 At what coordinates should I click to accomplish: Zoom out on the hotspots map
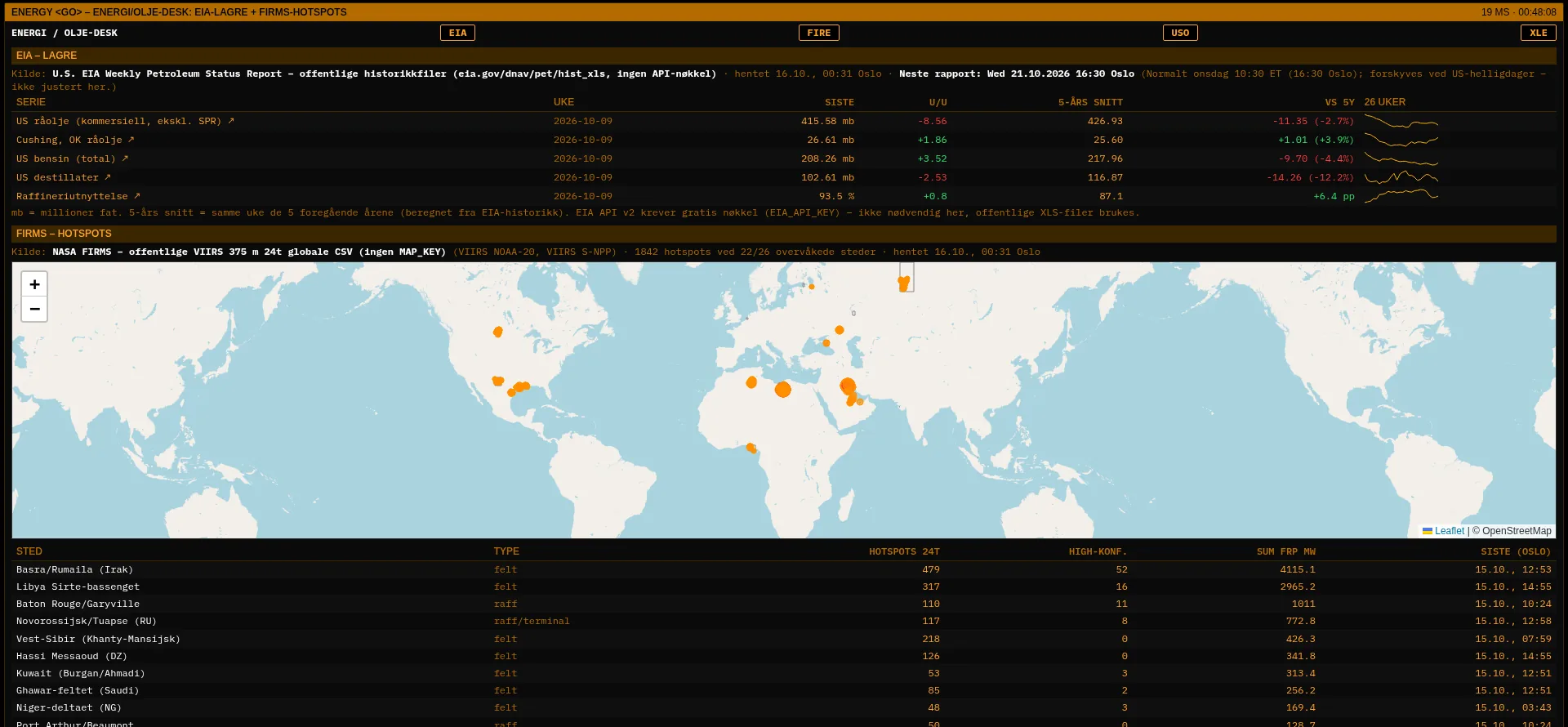(x=34, y=309)
